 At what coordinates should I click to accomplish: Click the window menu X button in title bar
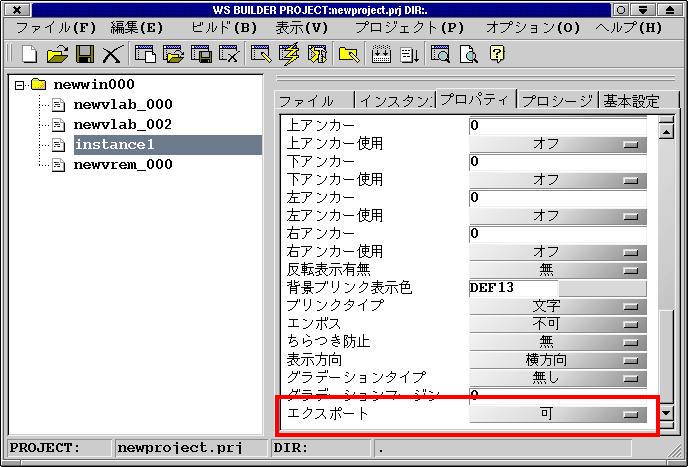[16, 10]
